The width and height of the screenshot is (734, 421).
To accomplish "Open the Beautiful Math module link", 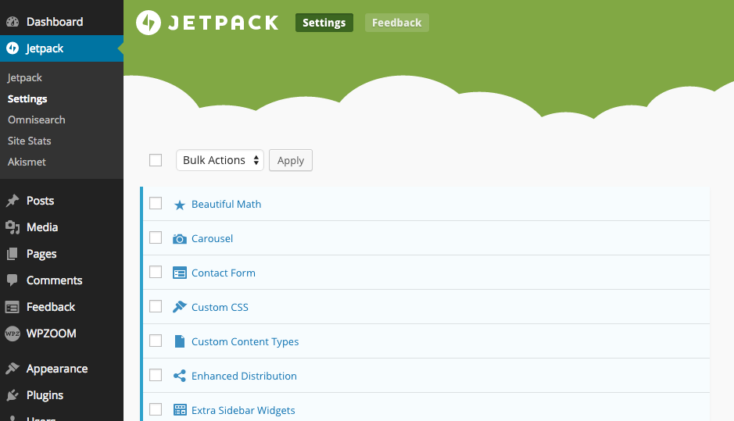I will pos(226,204).
